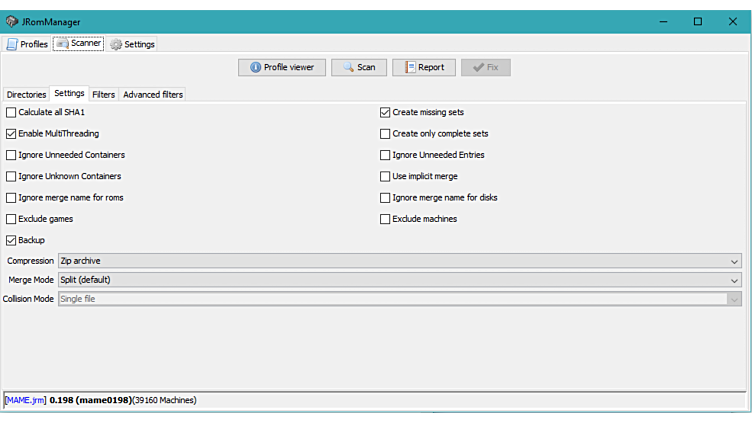Expand the Merge Mode dropdown

399,280
